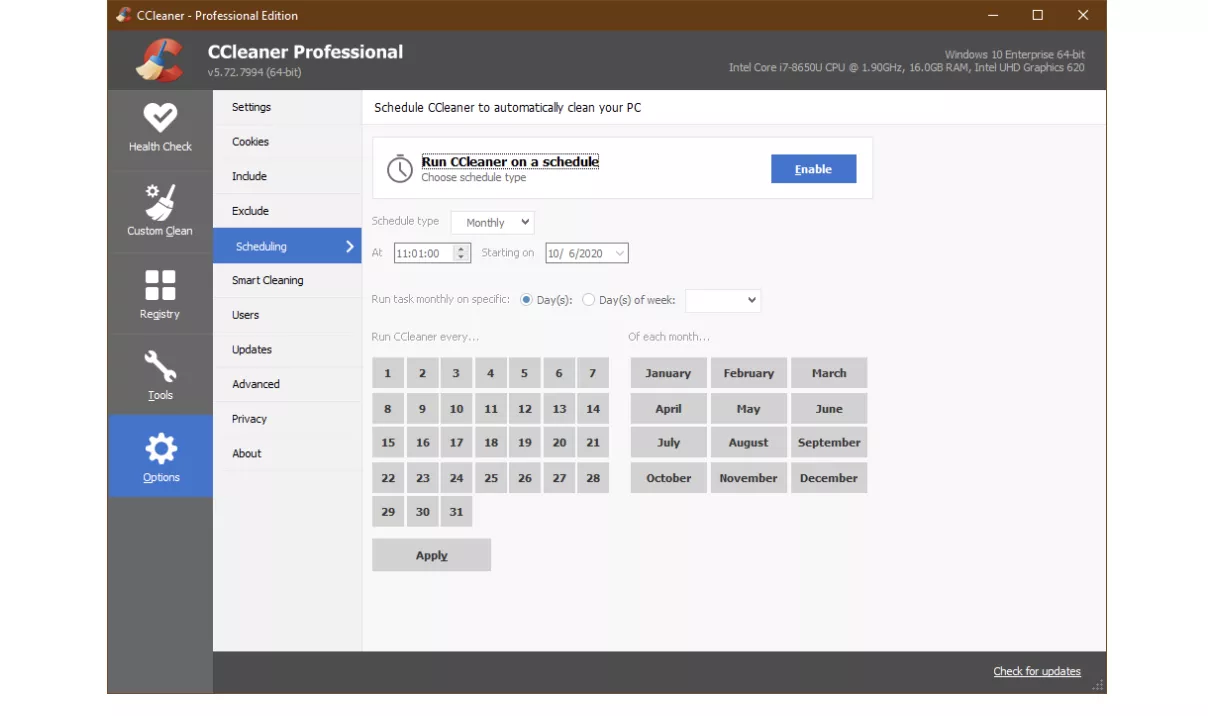Open the Registry grid icon
The height and width of the screenshot is (716, 1208).
[x=160, y=285]
